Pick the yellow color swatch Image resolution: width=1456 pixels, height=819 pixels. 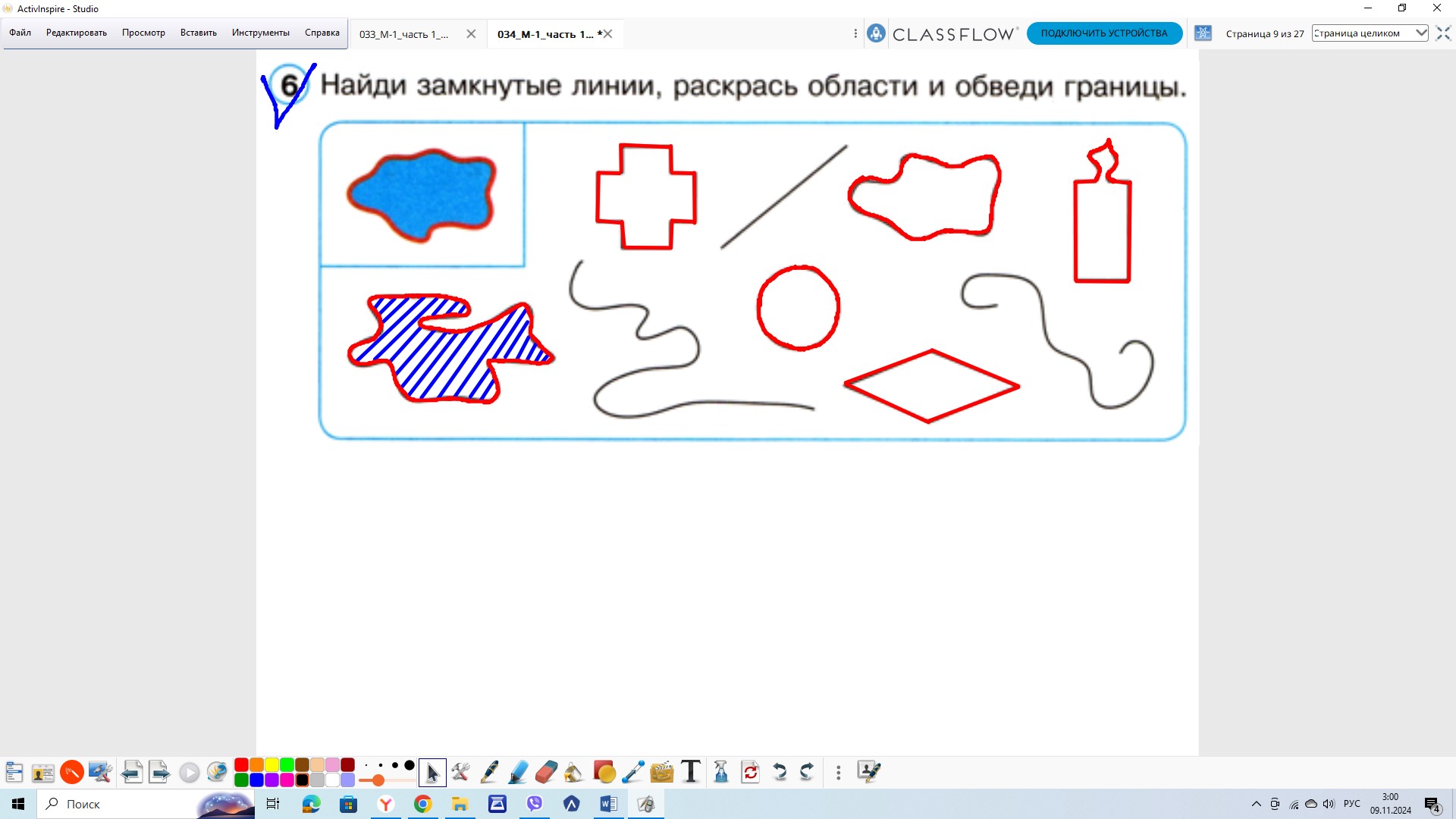point(271,764)
